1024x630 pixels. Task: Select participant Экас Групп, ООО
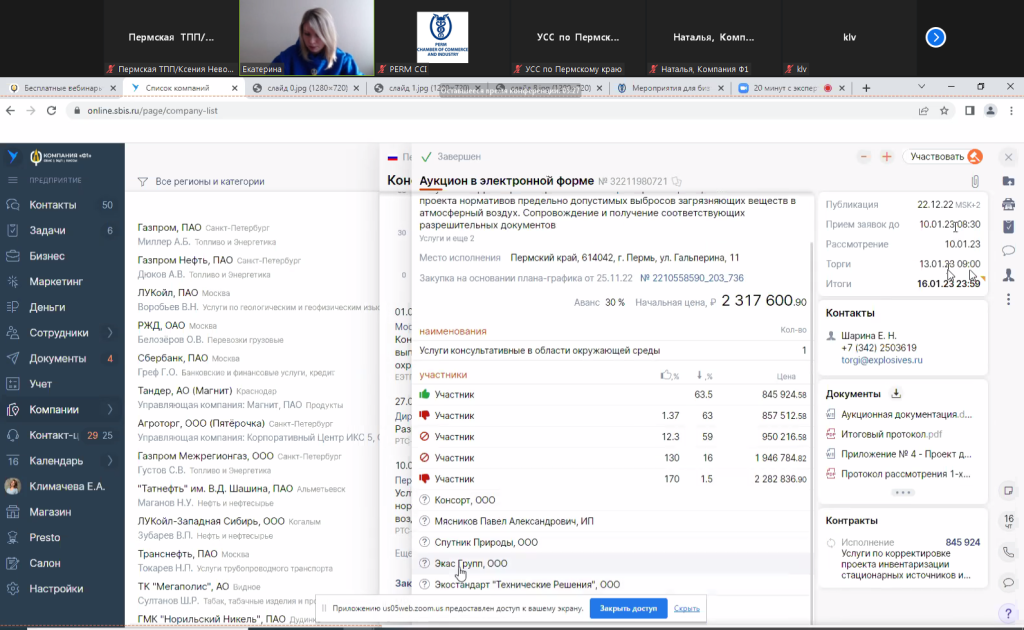[471, 563]
